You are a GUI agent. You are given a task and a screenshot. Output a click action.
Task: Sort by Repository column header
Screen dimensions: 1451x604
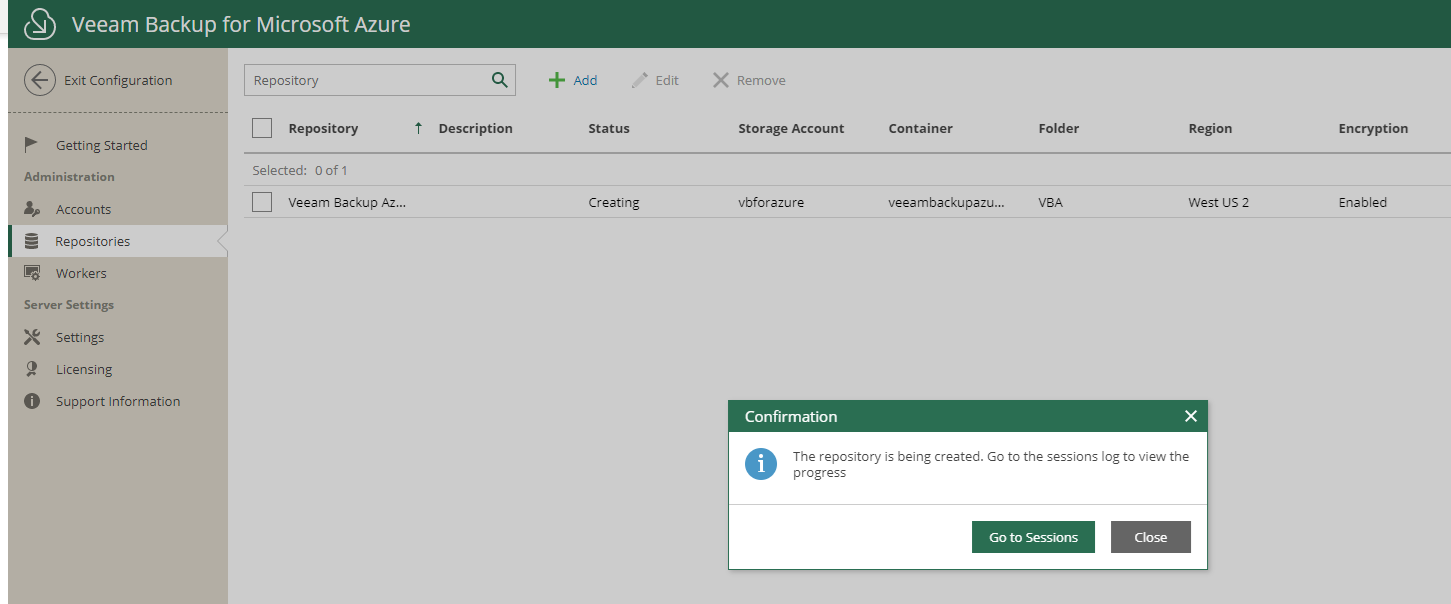(323, 128)
